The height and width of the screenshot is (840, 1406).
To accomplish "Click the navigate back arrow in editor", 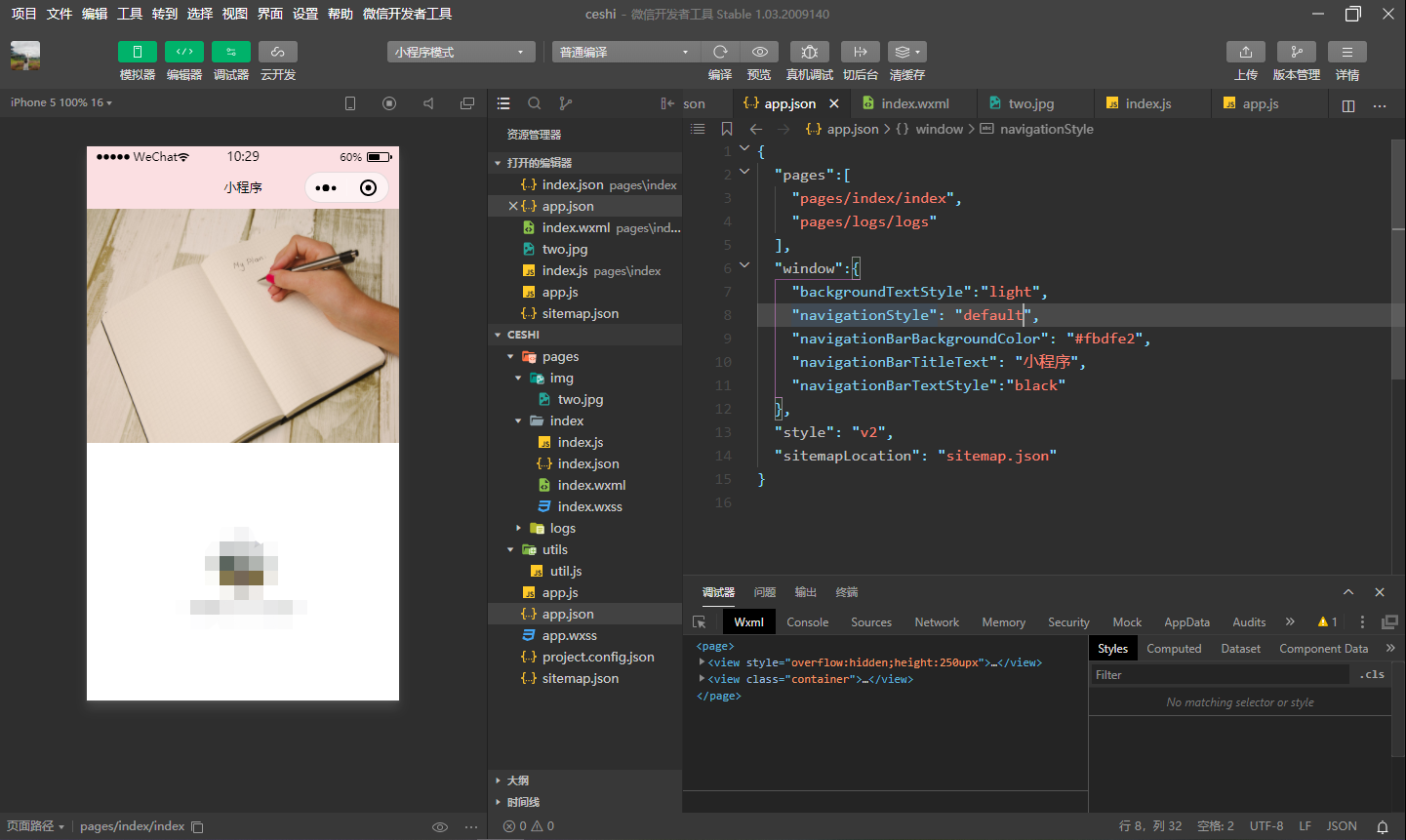I will coord(756,129).
